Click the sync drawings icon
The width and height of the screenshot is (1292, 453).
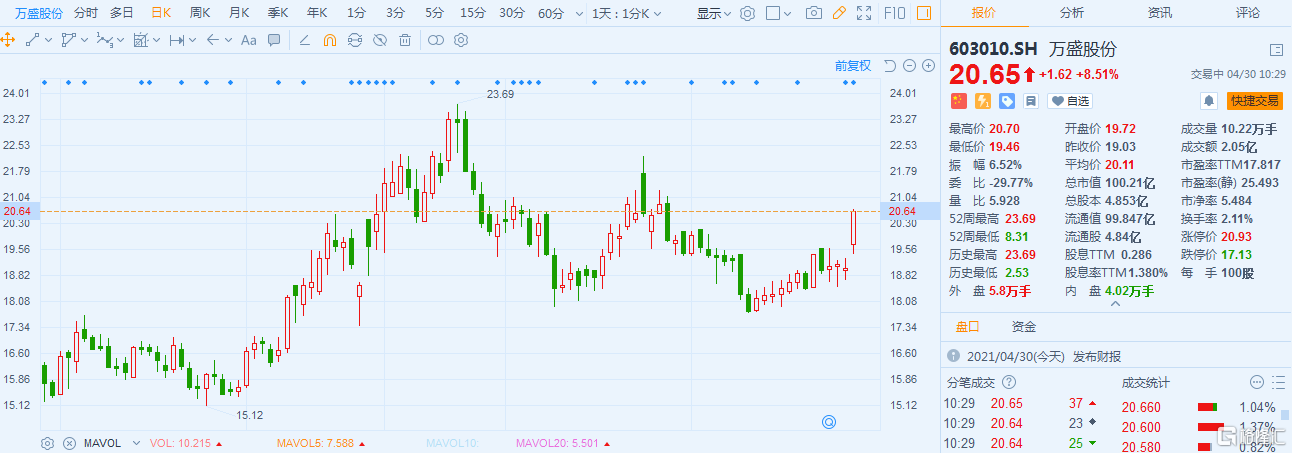point(354,40)
